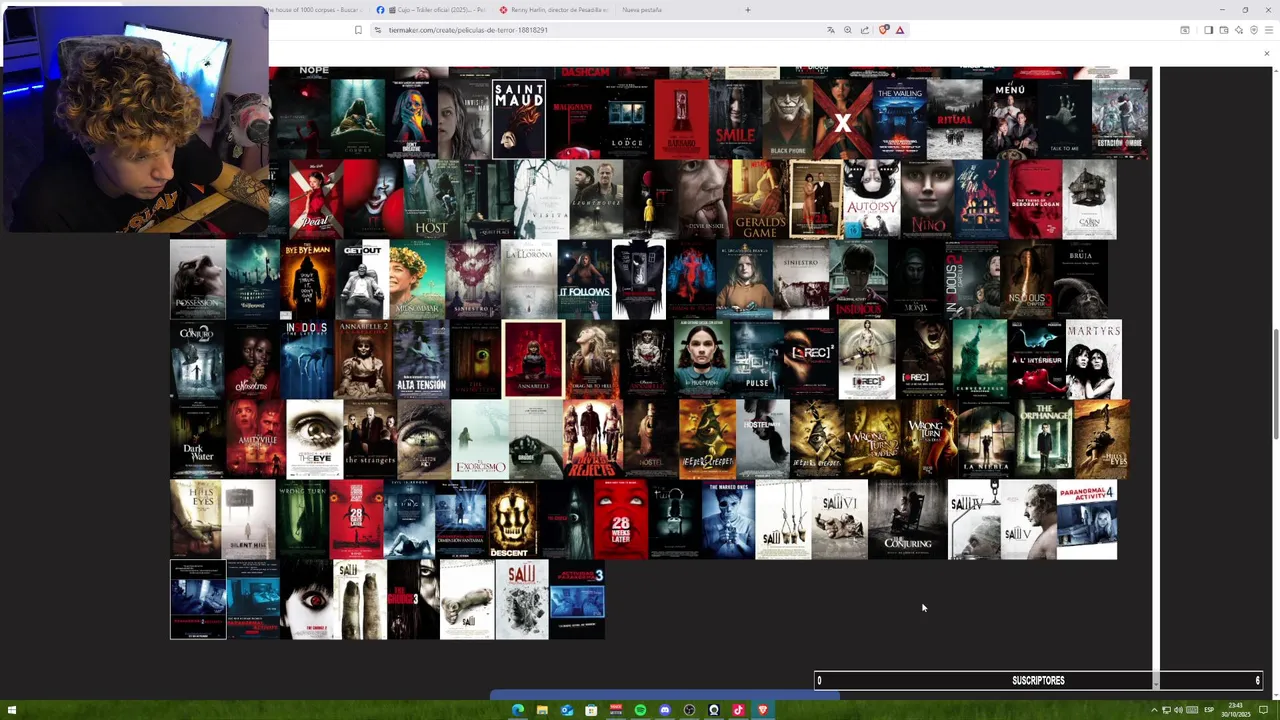Pick the red Annabelle poster

pos(534,359)
